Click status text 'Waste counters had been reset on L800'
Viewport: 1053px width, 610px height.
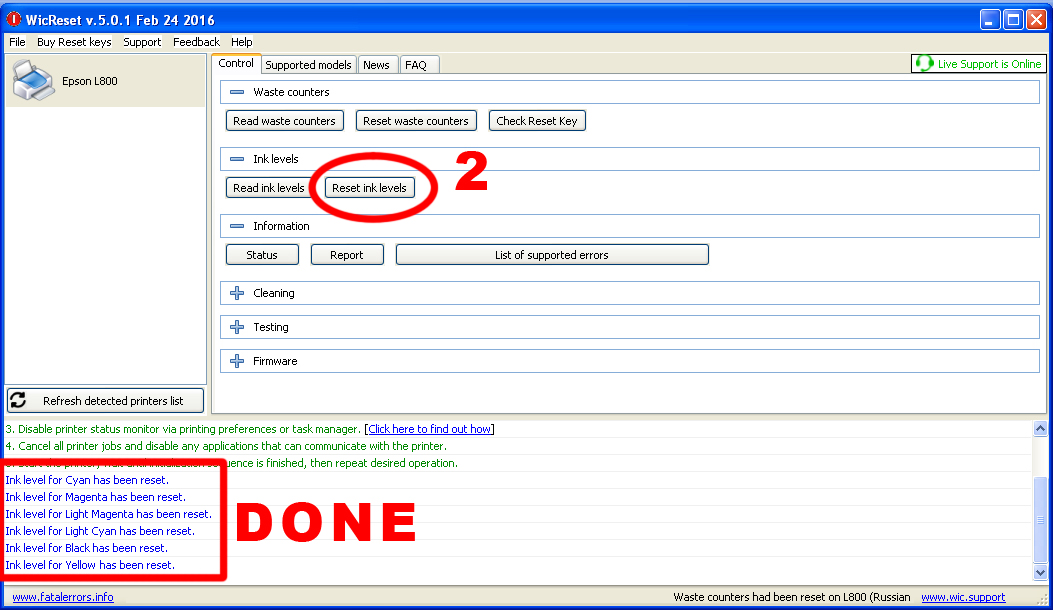pos(792,597)
